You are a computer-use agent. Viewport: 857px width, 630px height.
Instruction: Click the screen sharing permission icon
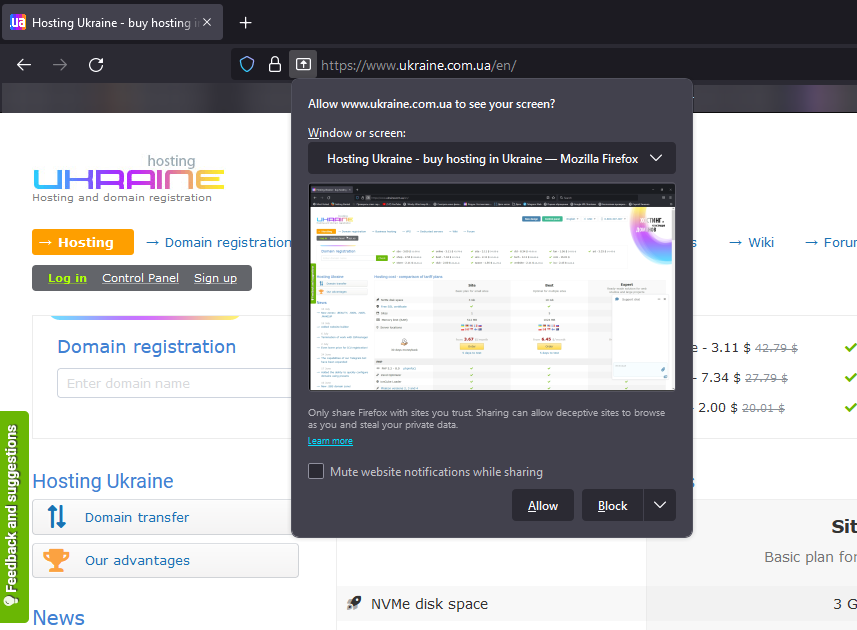click(303, 65)
